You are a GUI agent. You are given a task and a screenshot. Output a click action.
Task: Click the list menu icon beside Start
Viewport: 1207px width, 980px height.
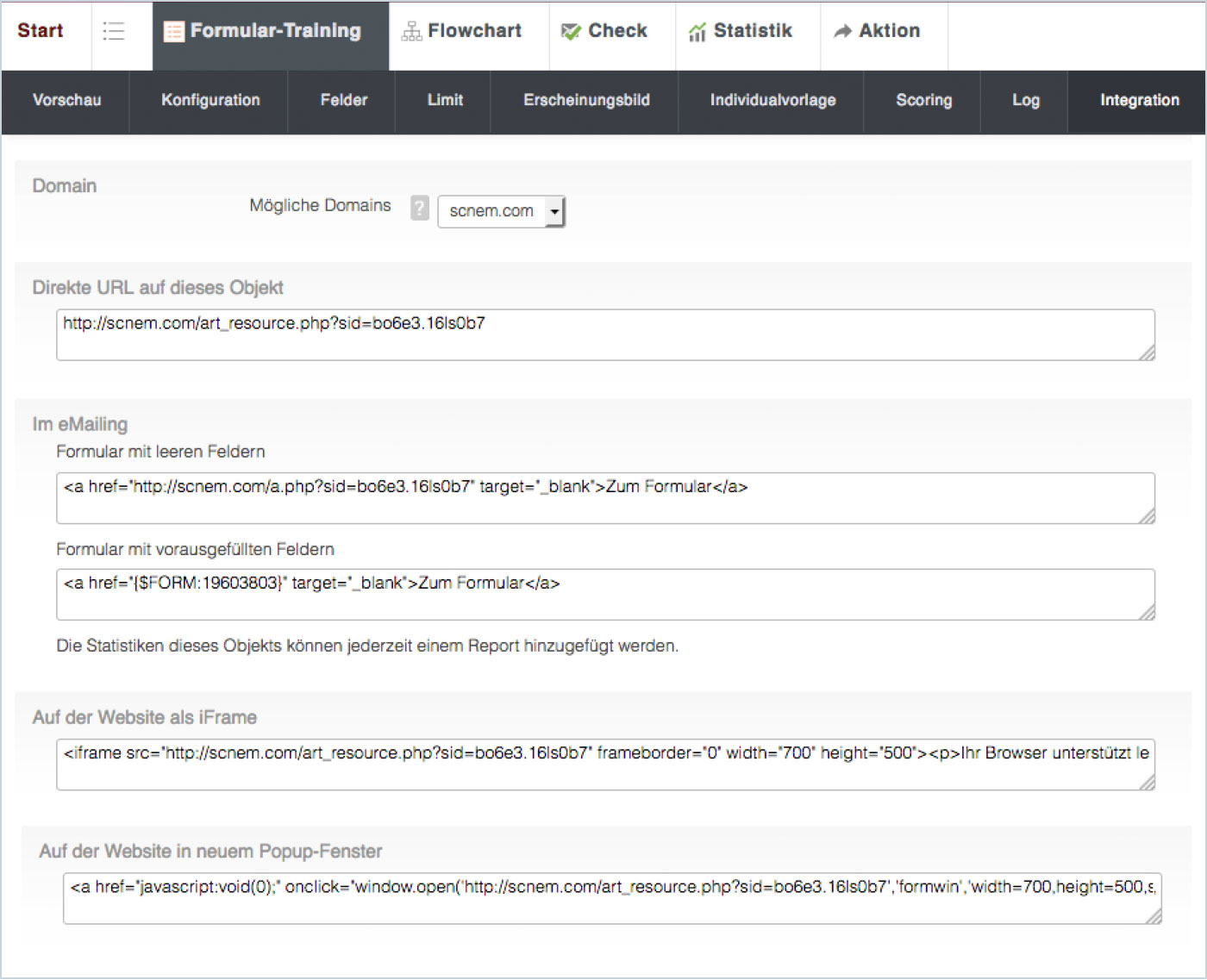tap(114, 31)
